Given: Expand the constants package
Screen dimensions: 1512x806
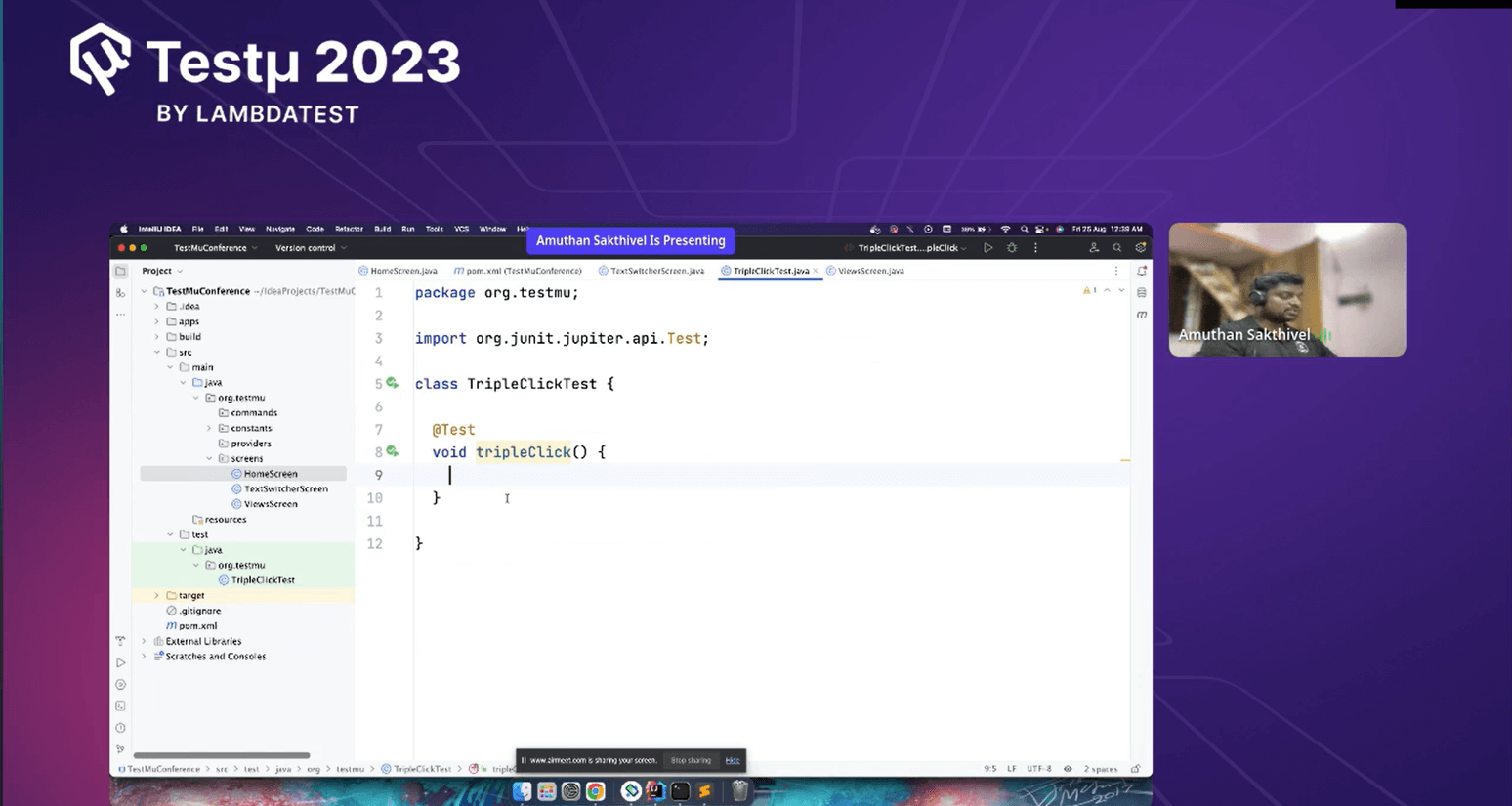Looking at the screenshot, I should 209,428.
